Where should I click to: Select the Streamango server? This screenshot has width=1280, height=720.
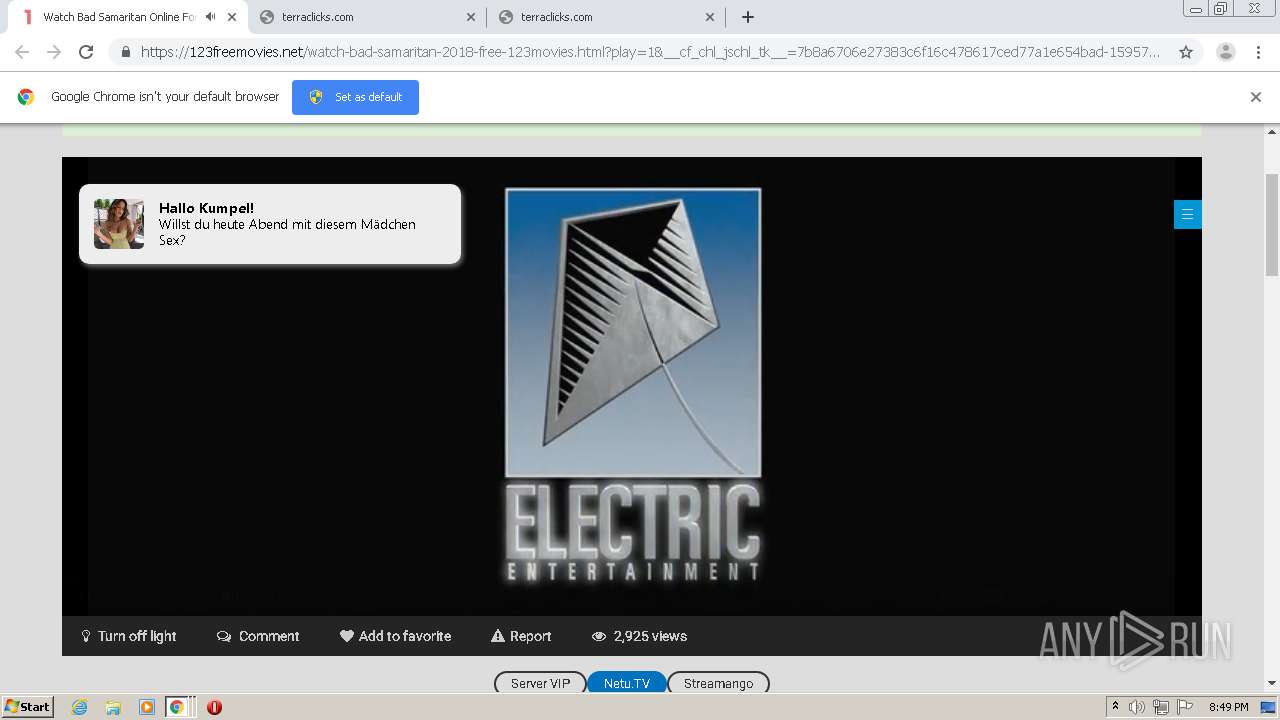pos(718,683)
